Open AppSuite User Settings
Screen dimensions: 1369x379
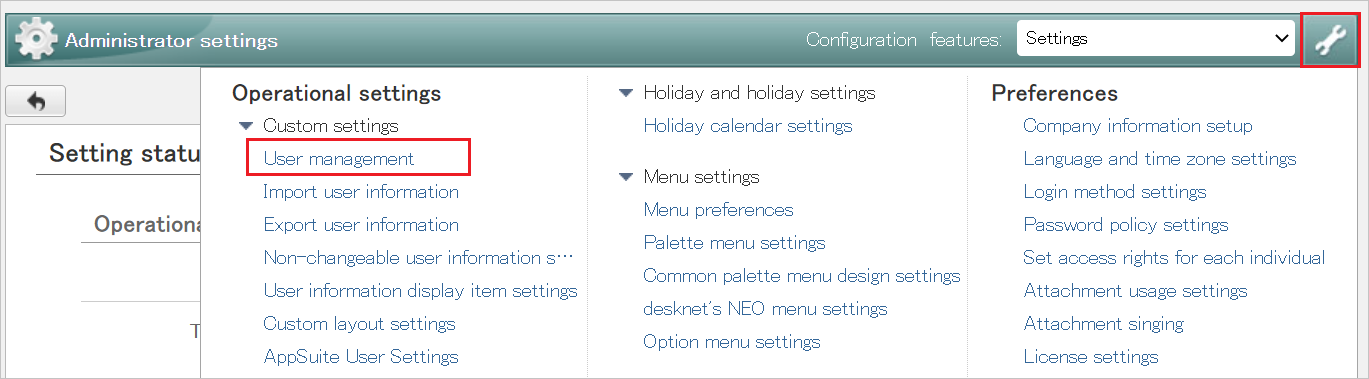coord(361,357)
